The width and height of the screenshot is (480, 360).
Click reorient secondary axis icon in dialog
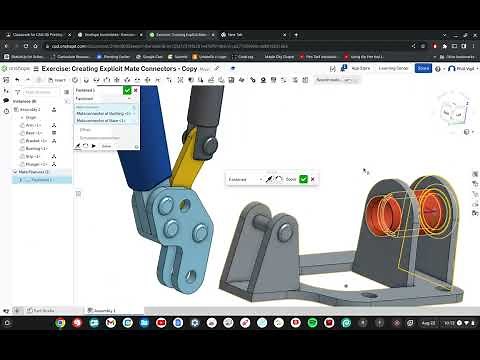(86, 146)
